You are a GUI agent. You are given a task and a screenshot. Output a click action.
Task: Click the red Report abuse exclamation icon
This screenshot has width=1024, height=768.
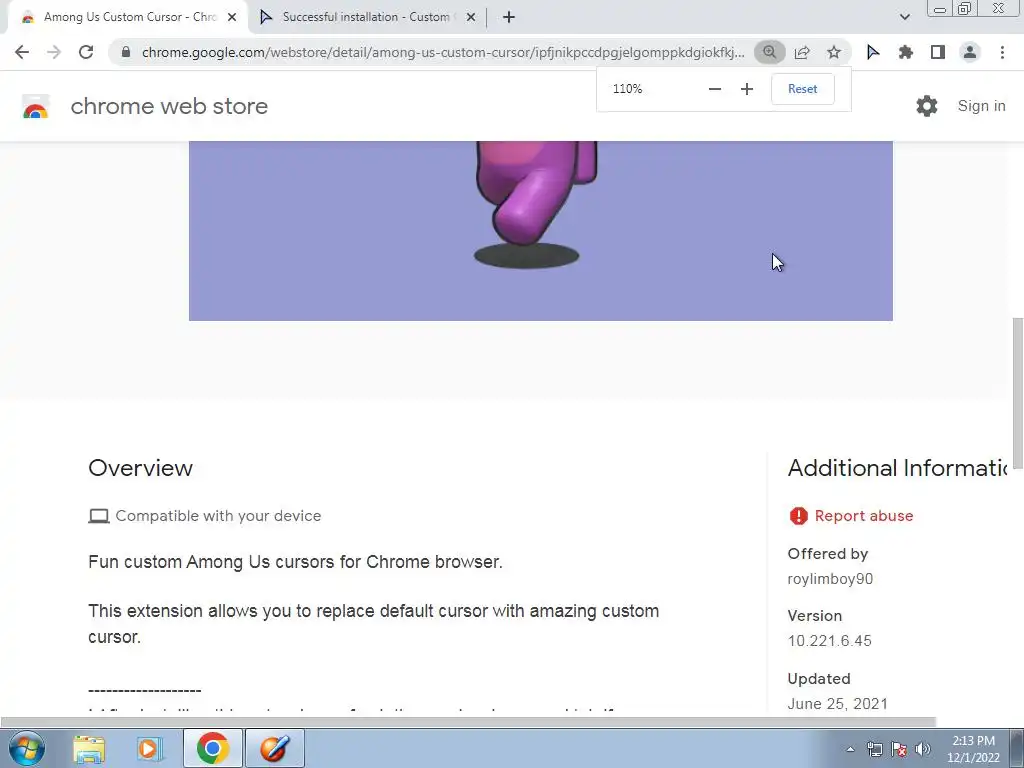pyautogui.click(x=798, y=516)
